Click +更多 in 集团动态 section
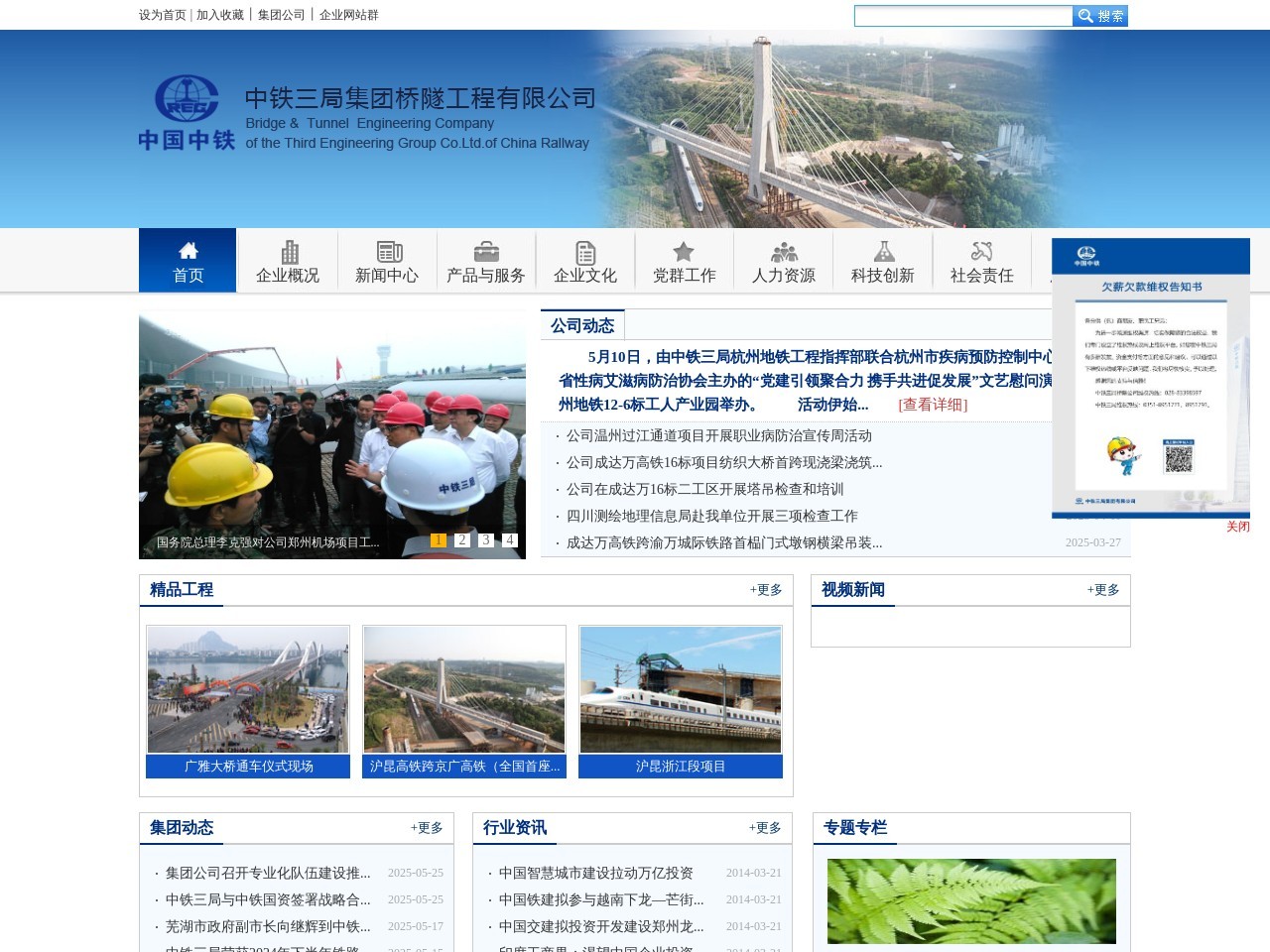This screenshot has width=1270, height=952. [x=427, y=828]
